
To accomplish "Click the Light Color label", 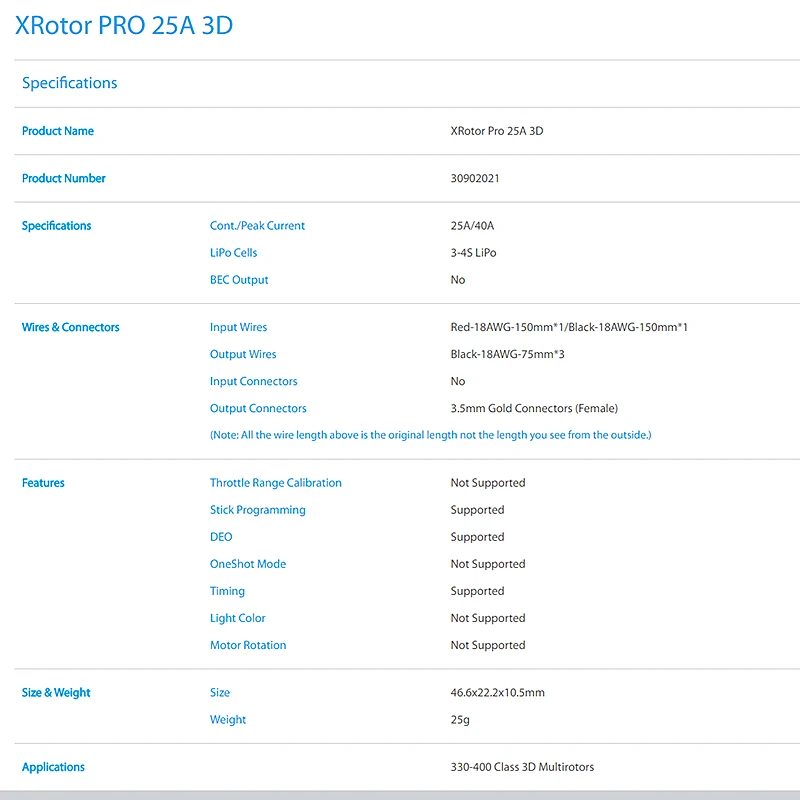I will (238, 618).
